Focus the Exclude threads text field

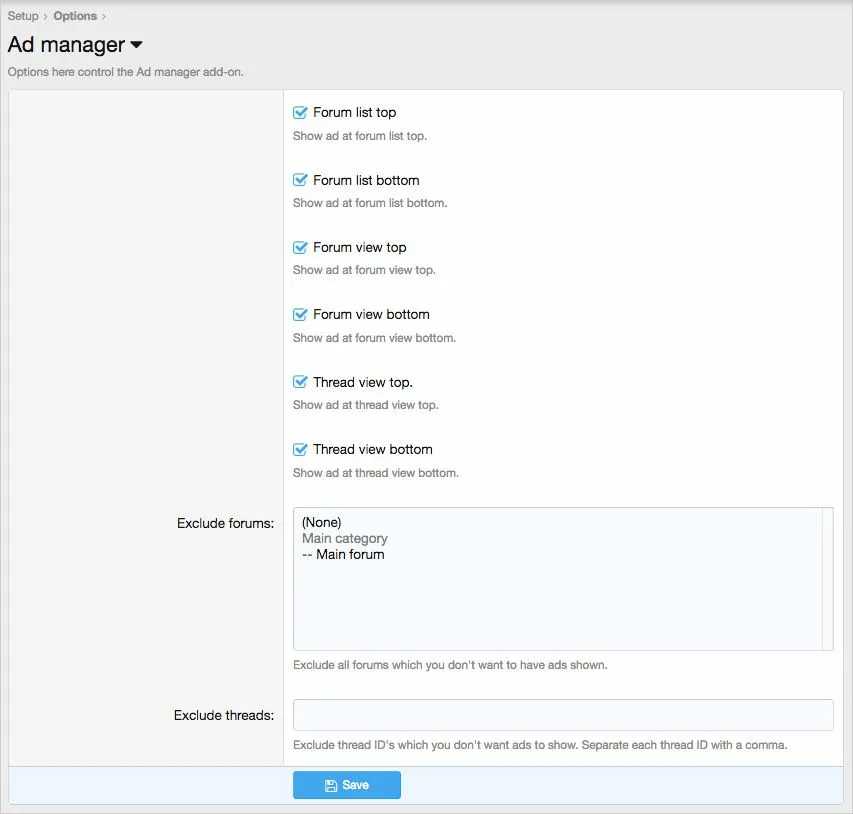pos(563,715)
